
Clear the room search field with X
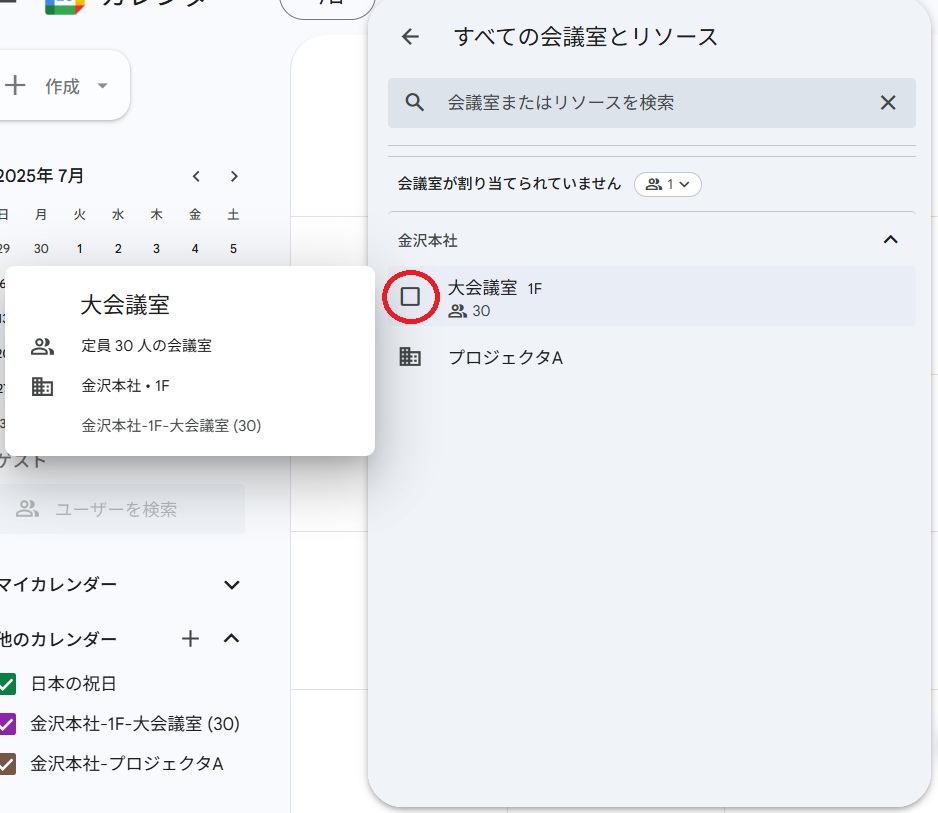coord(888,102)
